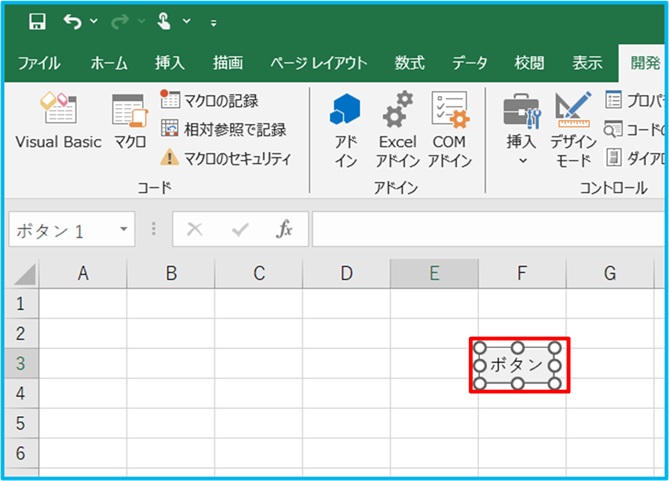
Task: Open COM アドイン dialog
Action: tap(449, 130)
